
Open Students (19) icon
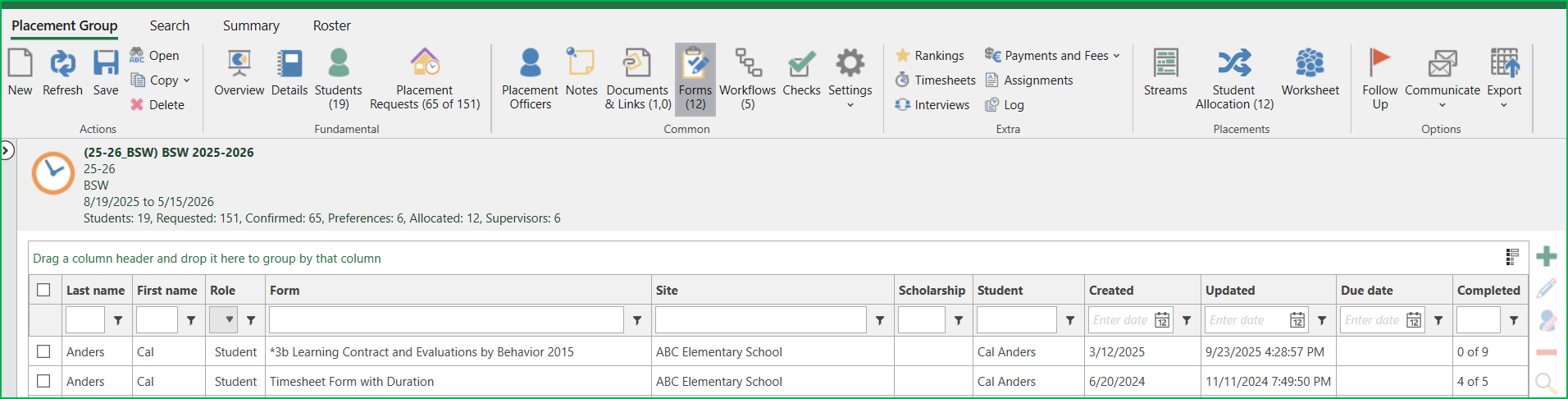tap(338, 63)
